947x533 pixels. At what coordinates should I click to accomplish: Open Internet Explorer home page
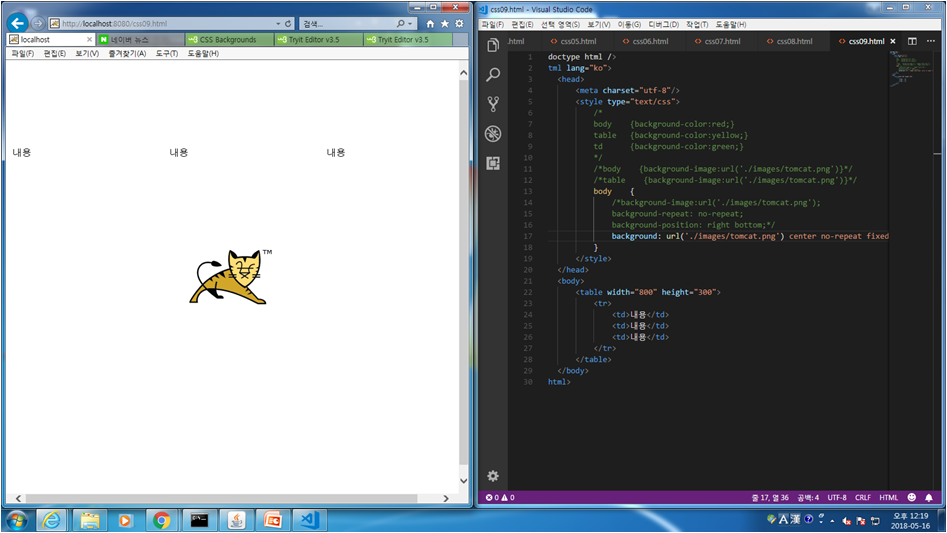tap(430, 24)
